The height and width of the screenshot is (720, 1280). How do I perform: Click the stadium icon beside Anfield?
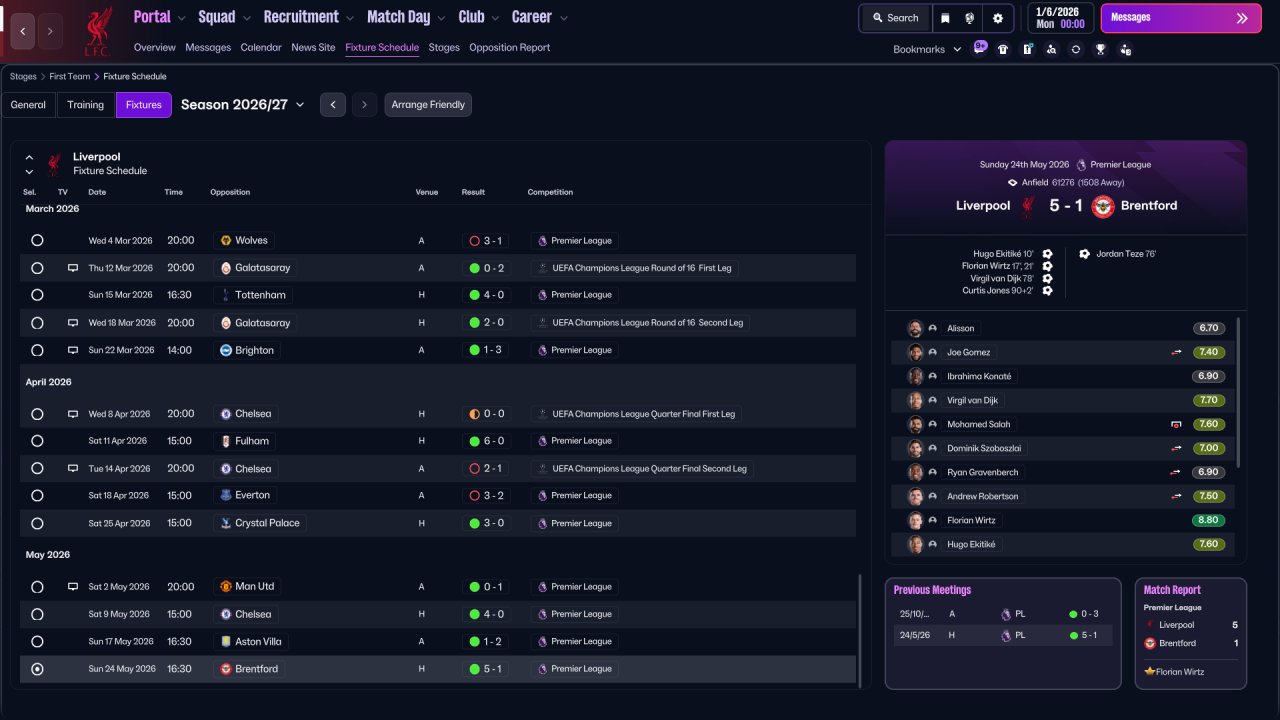tap(1012, 183)
